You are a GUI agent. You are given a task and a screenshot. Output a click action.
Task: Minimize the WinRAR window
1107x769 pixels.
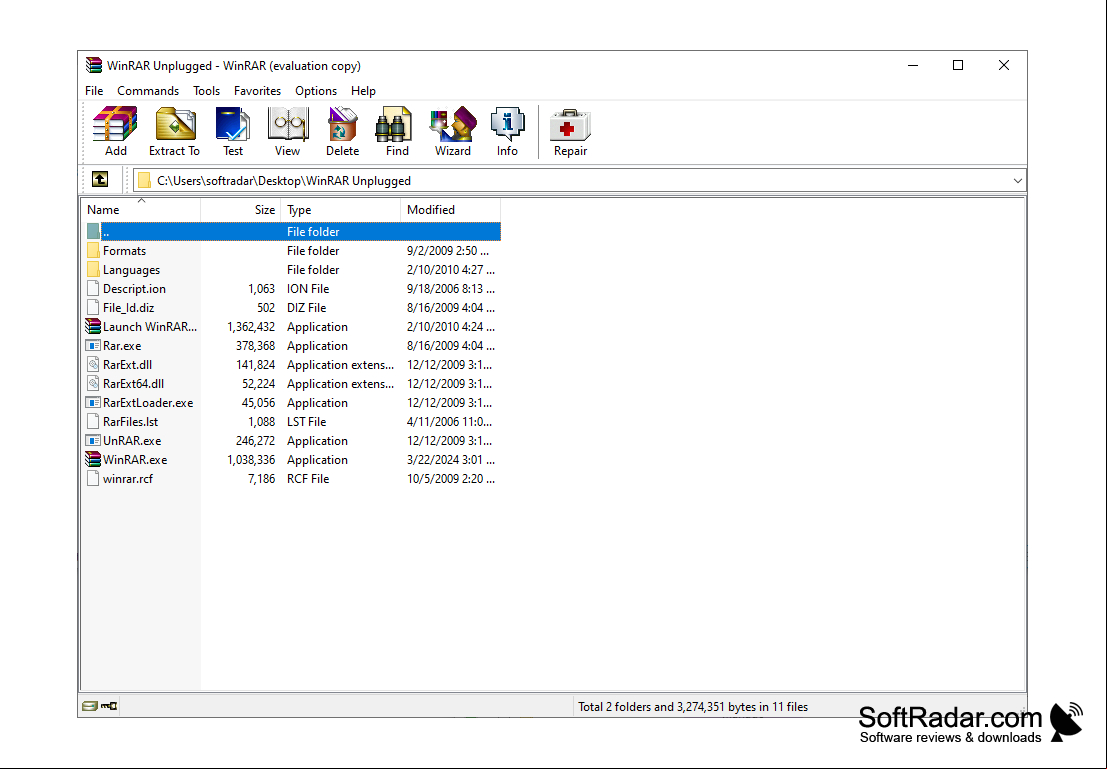pos(913,65)
